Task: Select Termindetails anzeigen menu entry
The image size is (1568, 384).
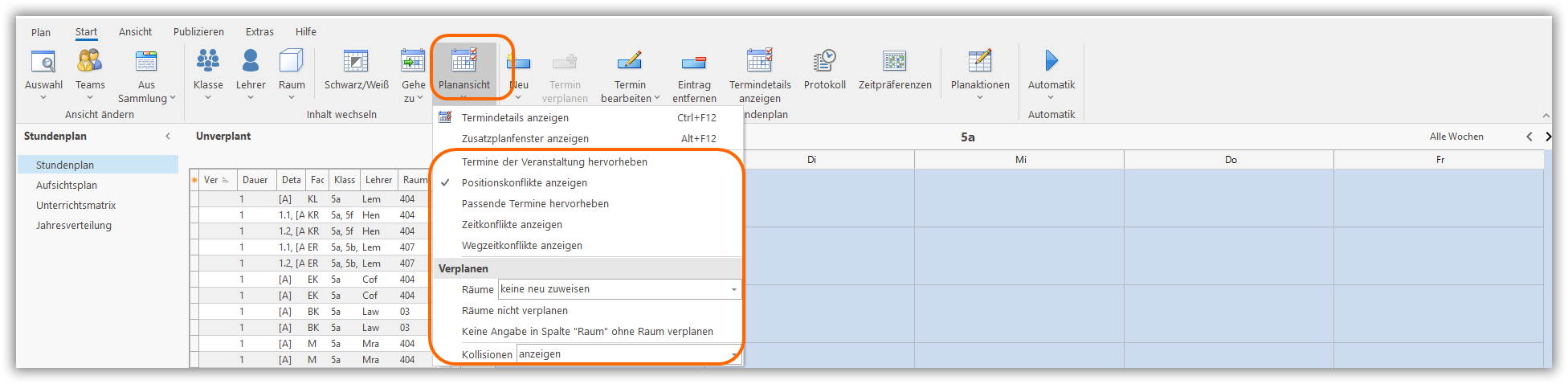Action: click(x=515, y=118)
